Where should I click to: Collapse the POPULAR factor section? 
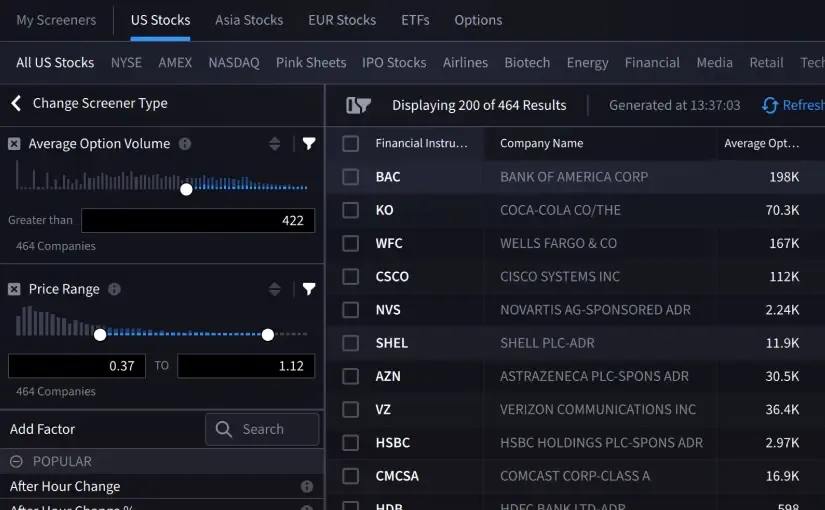point(16,461)
